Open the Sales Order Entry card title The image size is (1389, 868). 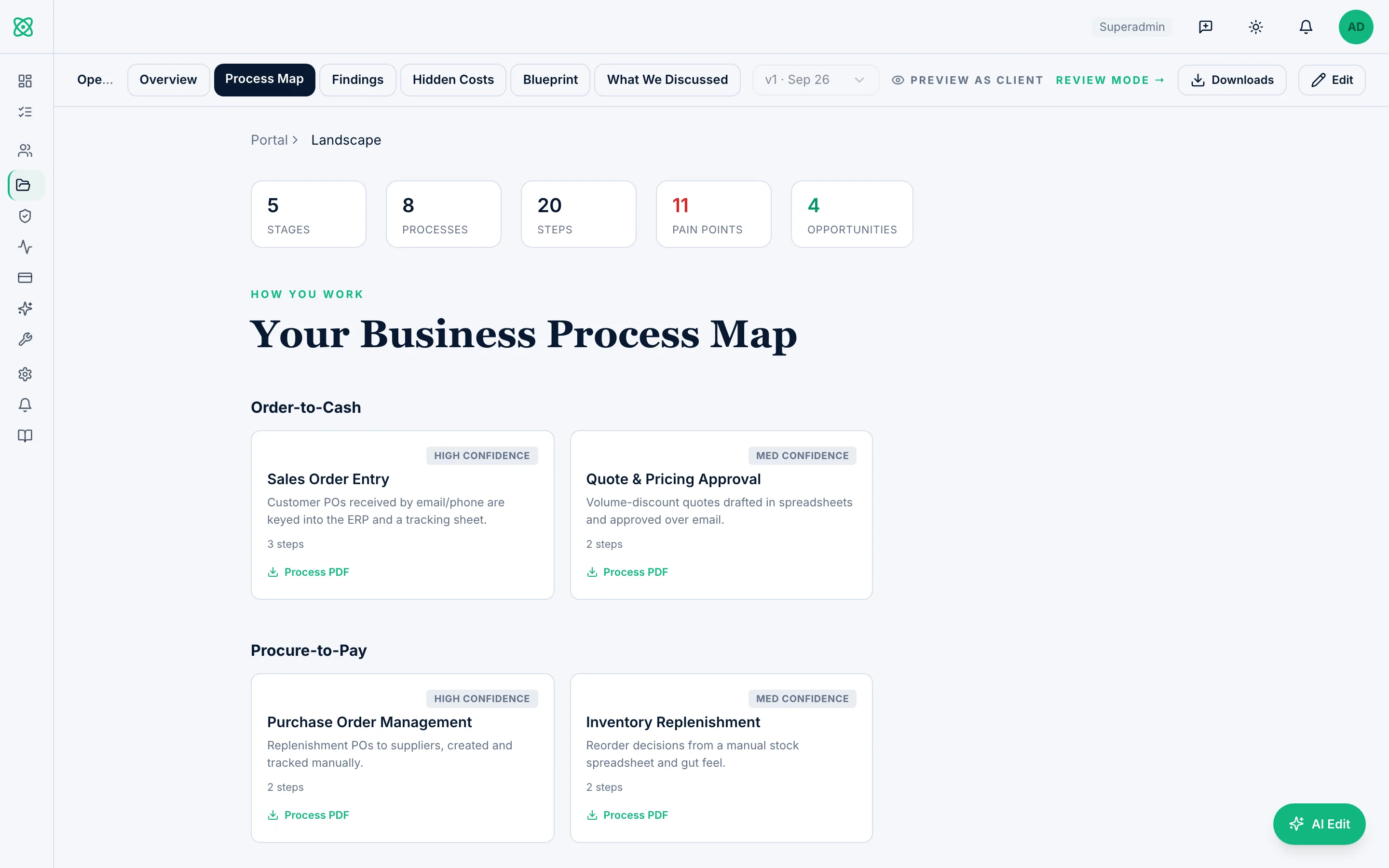coord(328,479)
